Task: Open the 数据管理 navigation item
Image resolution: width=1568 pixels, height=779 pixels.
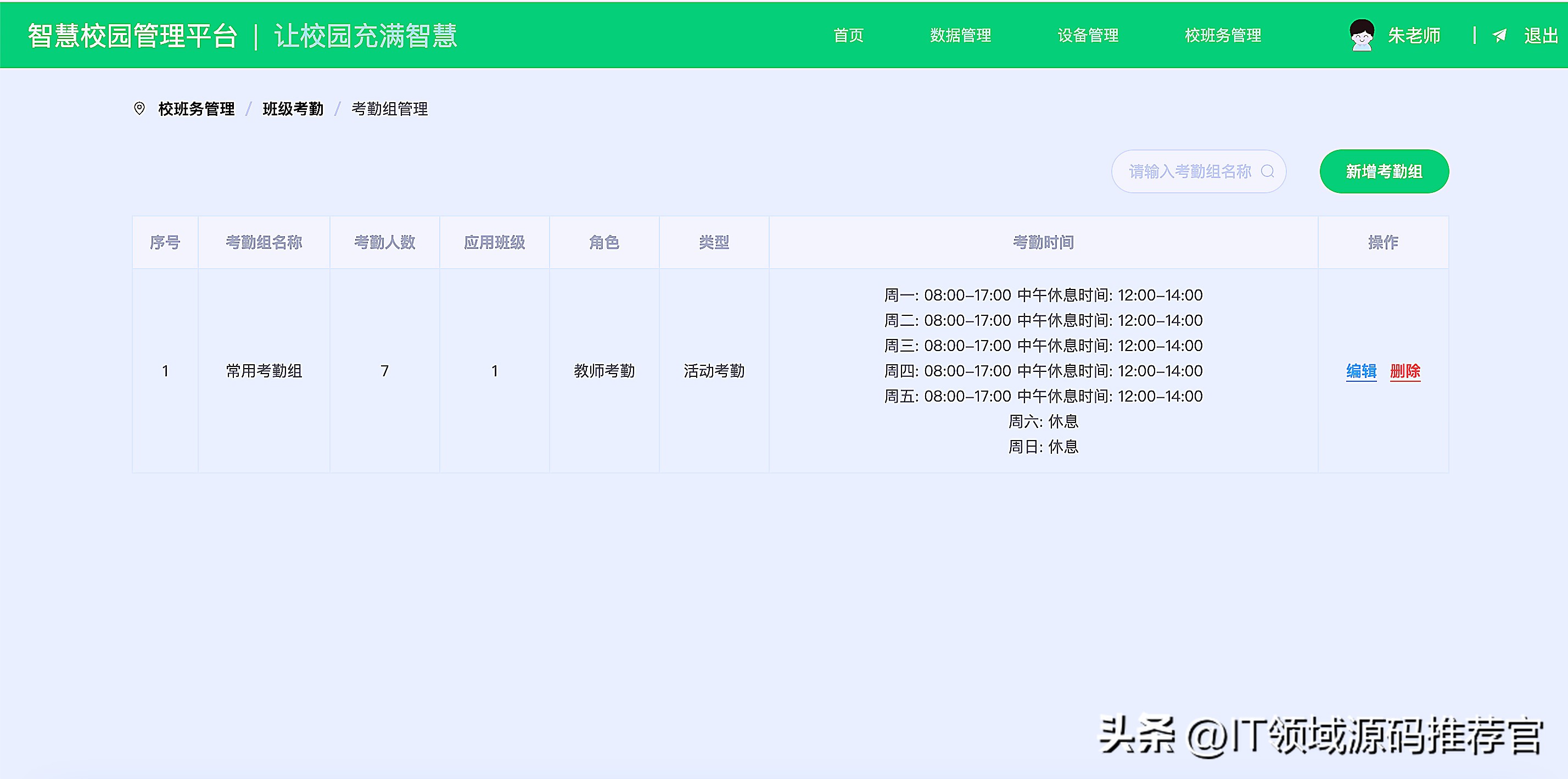Action: point(961,35)
